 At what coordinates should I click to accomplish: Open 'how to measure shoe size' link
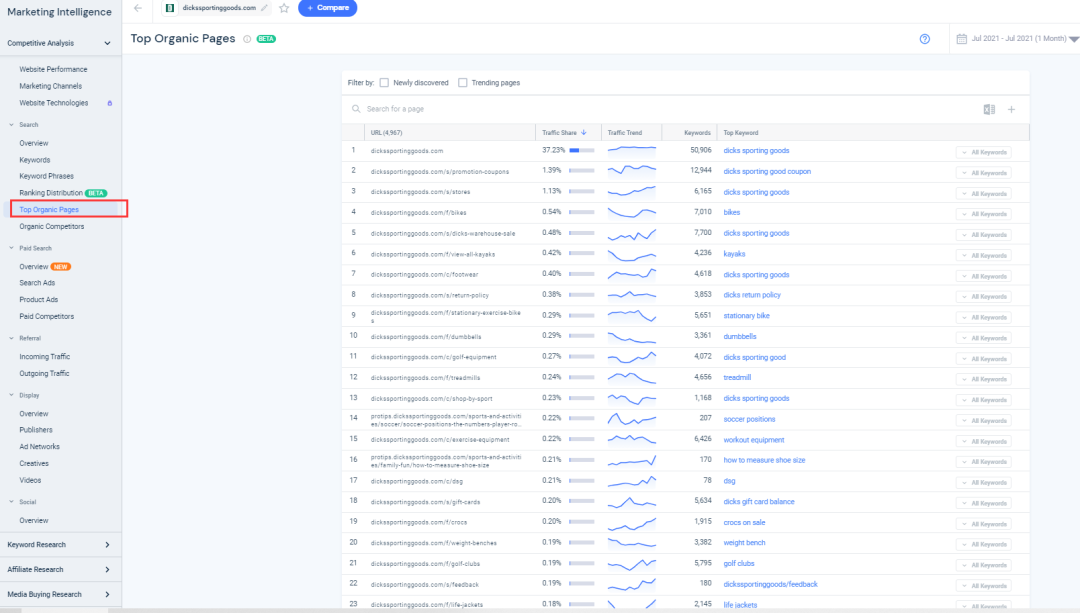pos(764,460)
